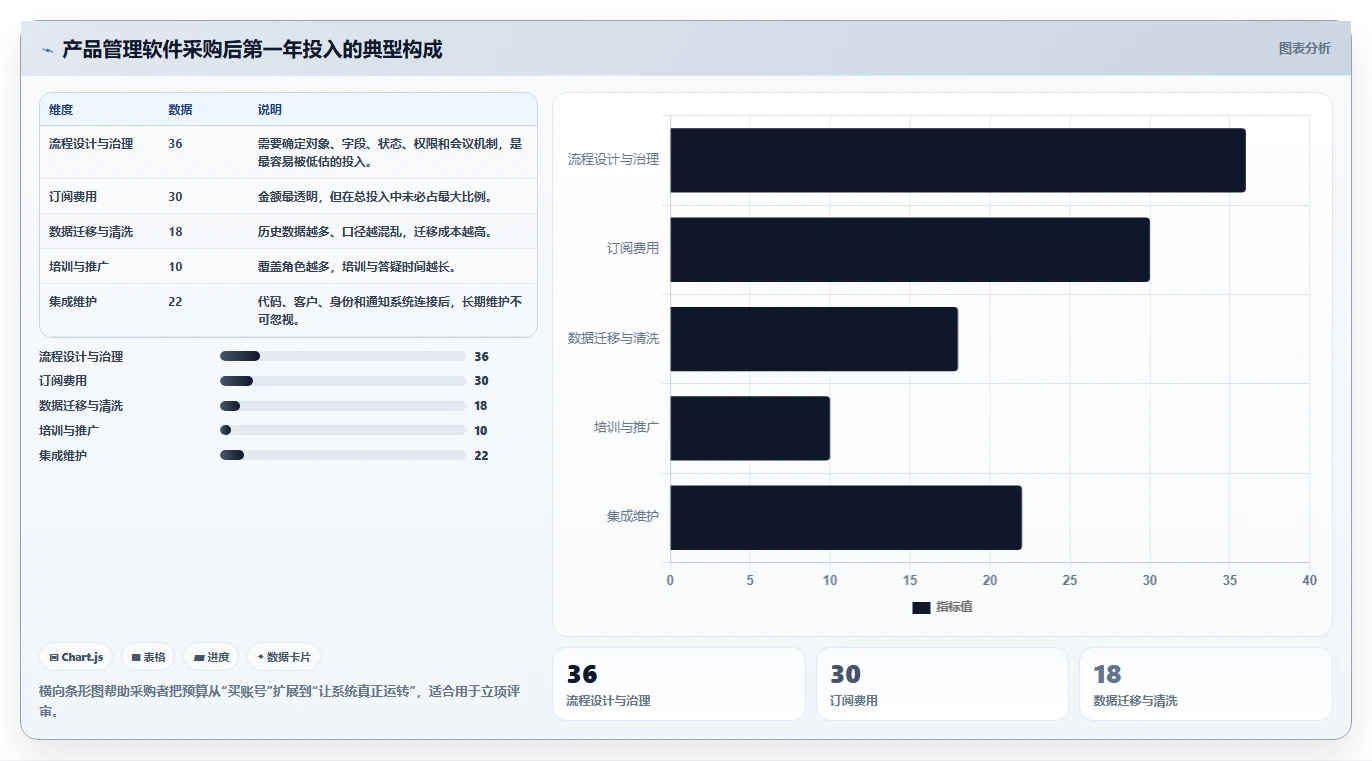Click the 数据迁移与清洗 chart bar
1372x761 pixels.
point(814,339)
